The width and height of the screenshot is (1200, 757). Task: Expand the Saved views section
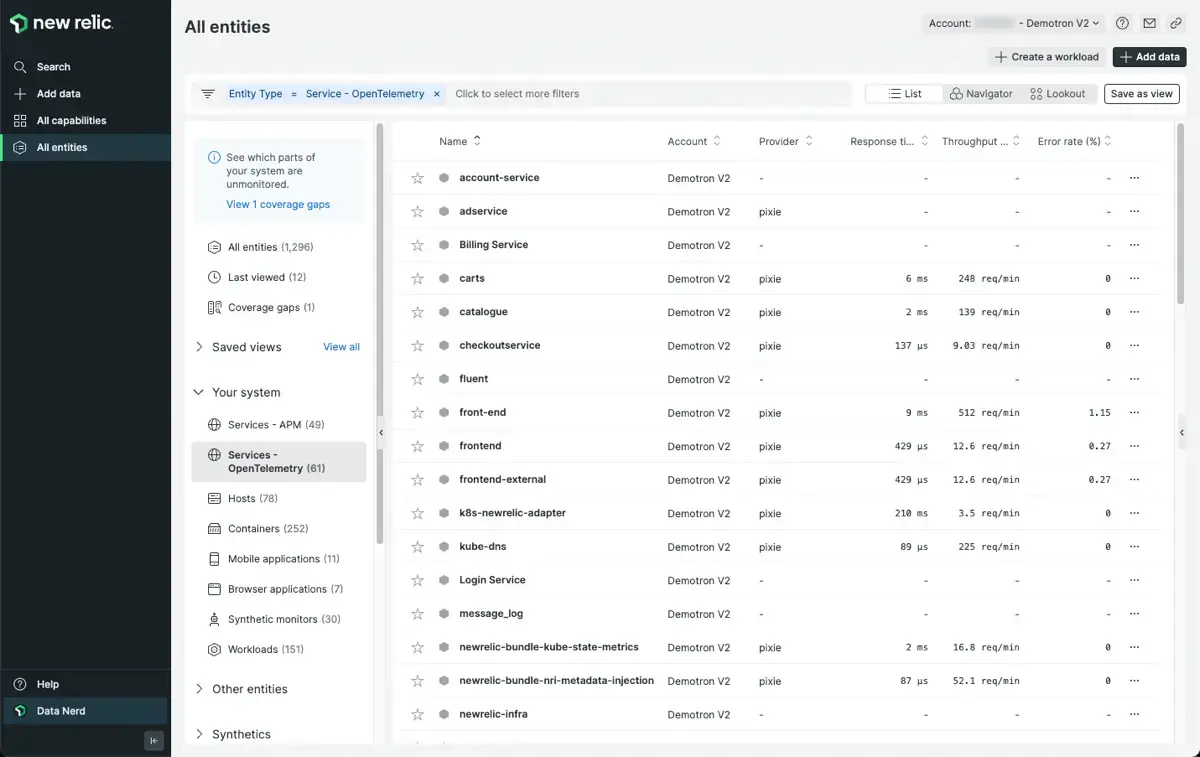click(199, 347)
